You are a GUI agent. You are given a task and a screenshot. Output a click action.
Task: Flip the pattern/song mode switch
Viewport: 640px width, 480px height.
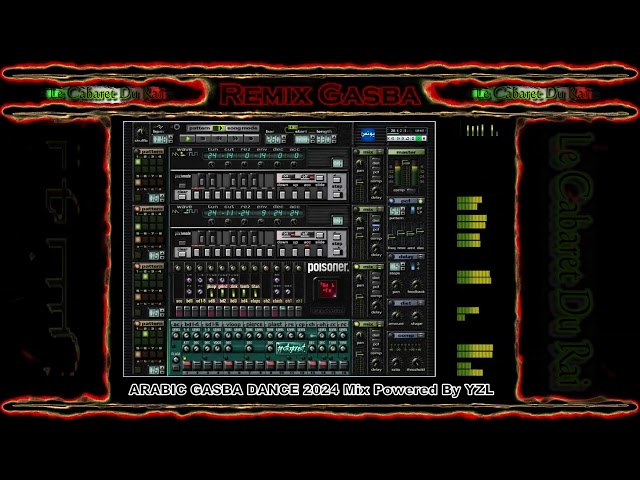point(219,128)
